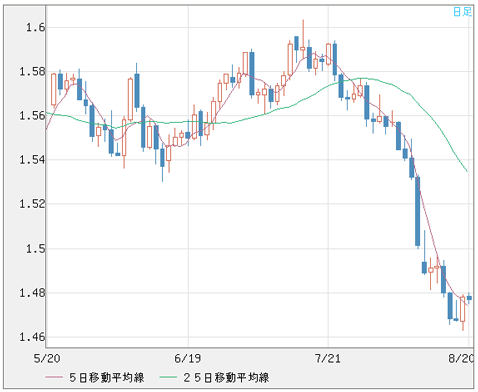Click the last blue candlestick near 1.48
Image resolution: width=478 pixels, height=392 pixels.
click(x=469, y=298)
